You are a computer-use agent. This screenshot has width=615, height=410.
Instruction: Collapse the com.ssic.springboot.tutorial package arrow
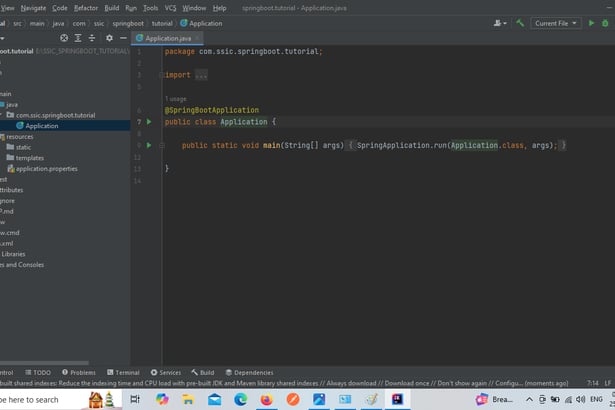(2, 115)
